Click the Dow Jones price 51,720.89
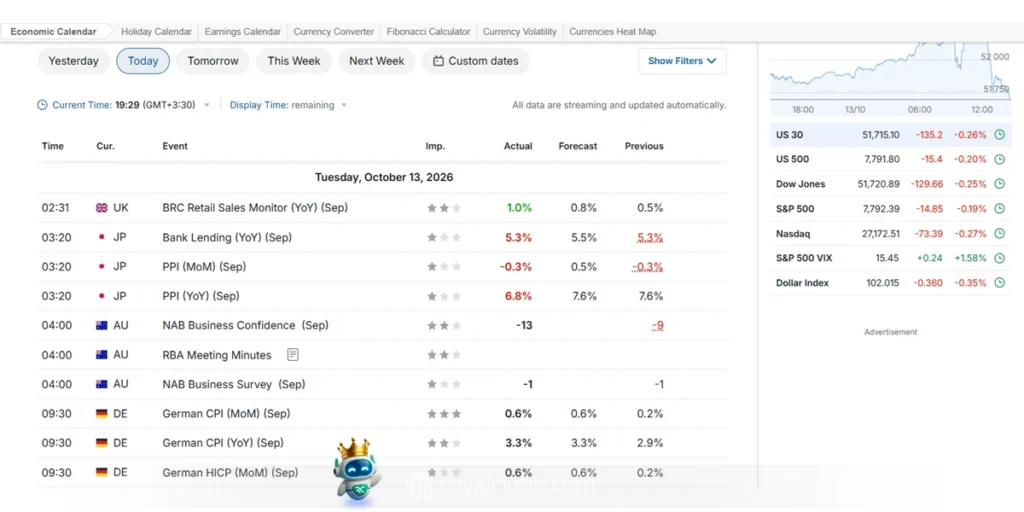This screenshot has height=512, width=1024. [878, 184]
